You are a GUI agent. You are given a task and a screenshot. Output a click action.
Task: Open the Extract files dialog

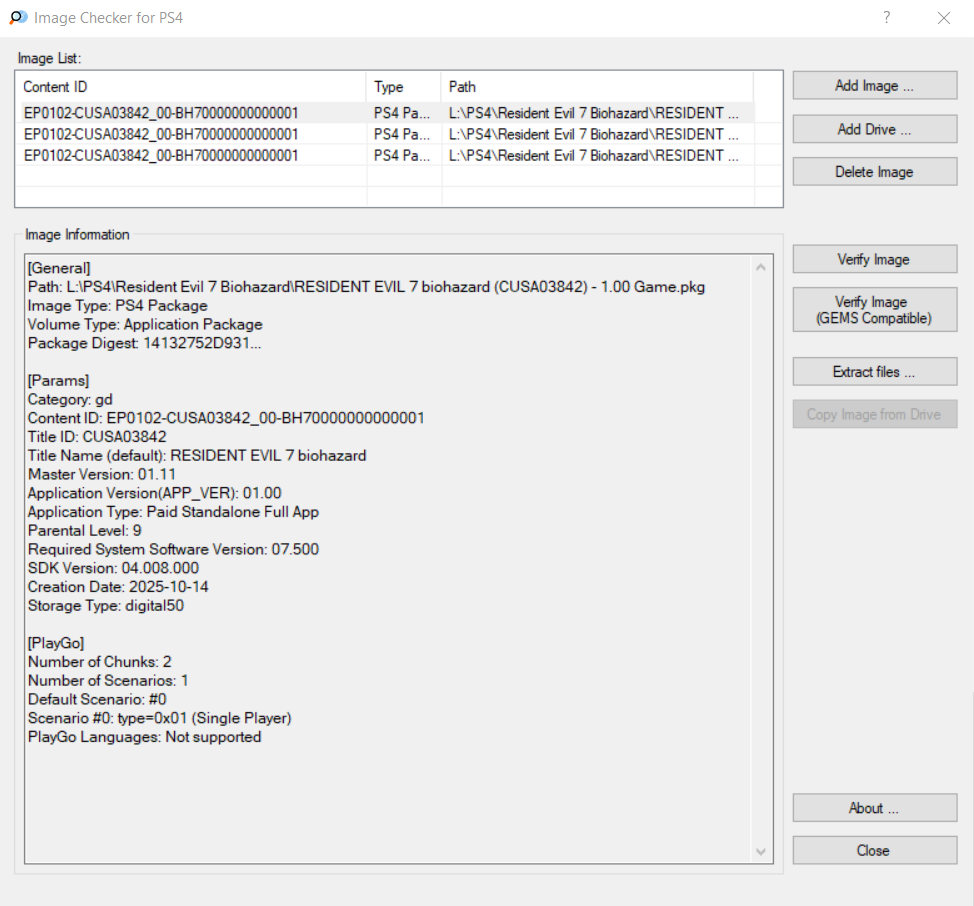874,372
